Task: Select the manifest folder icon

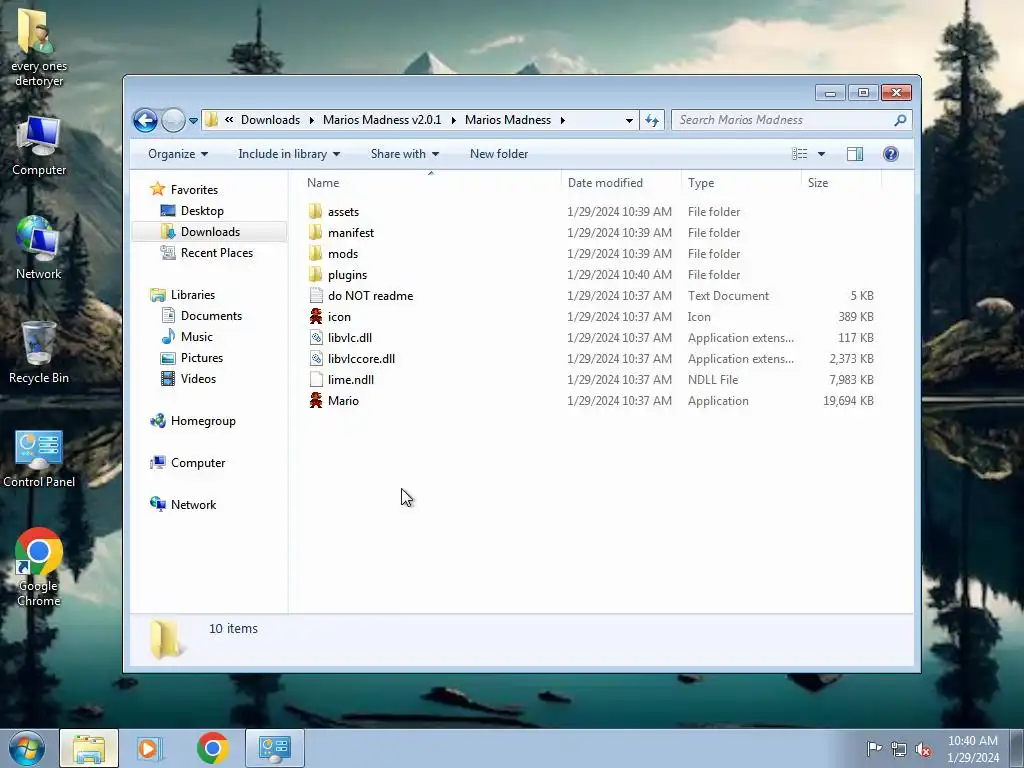Action: tap(315, 232)
